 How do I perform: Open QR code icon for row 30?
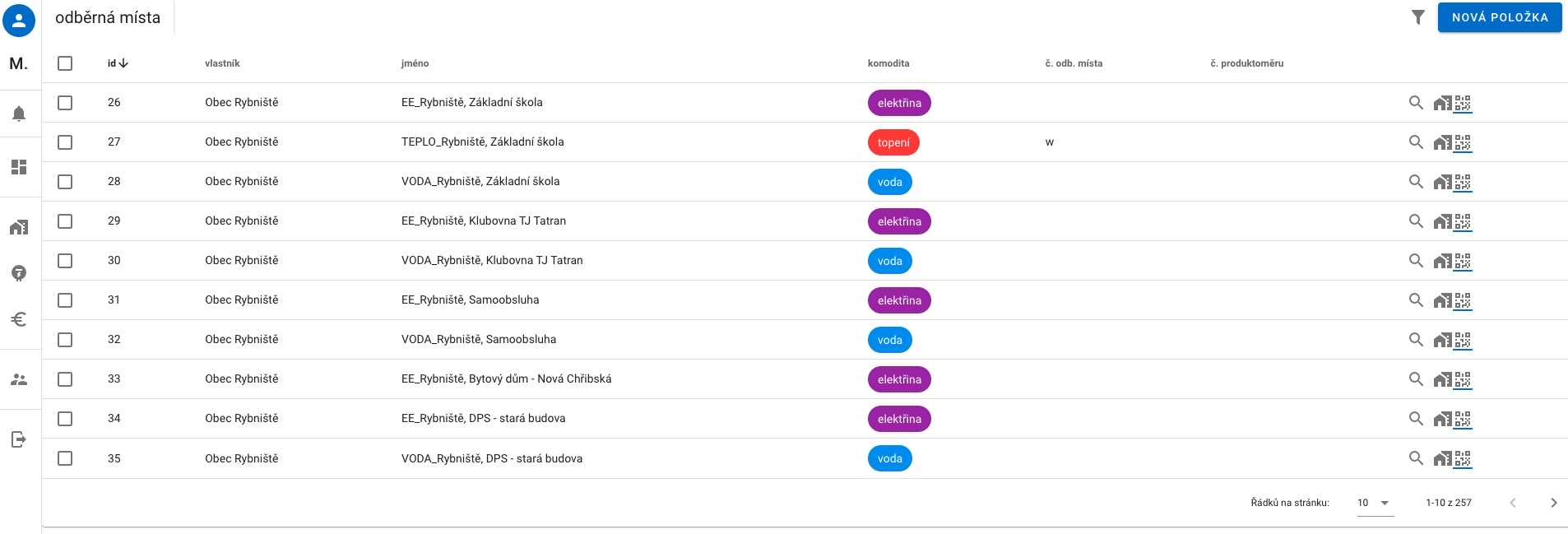tap(1463, 262)
